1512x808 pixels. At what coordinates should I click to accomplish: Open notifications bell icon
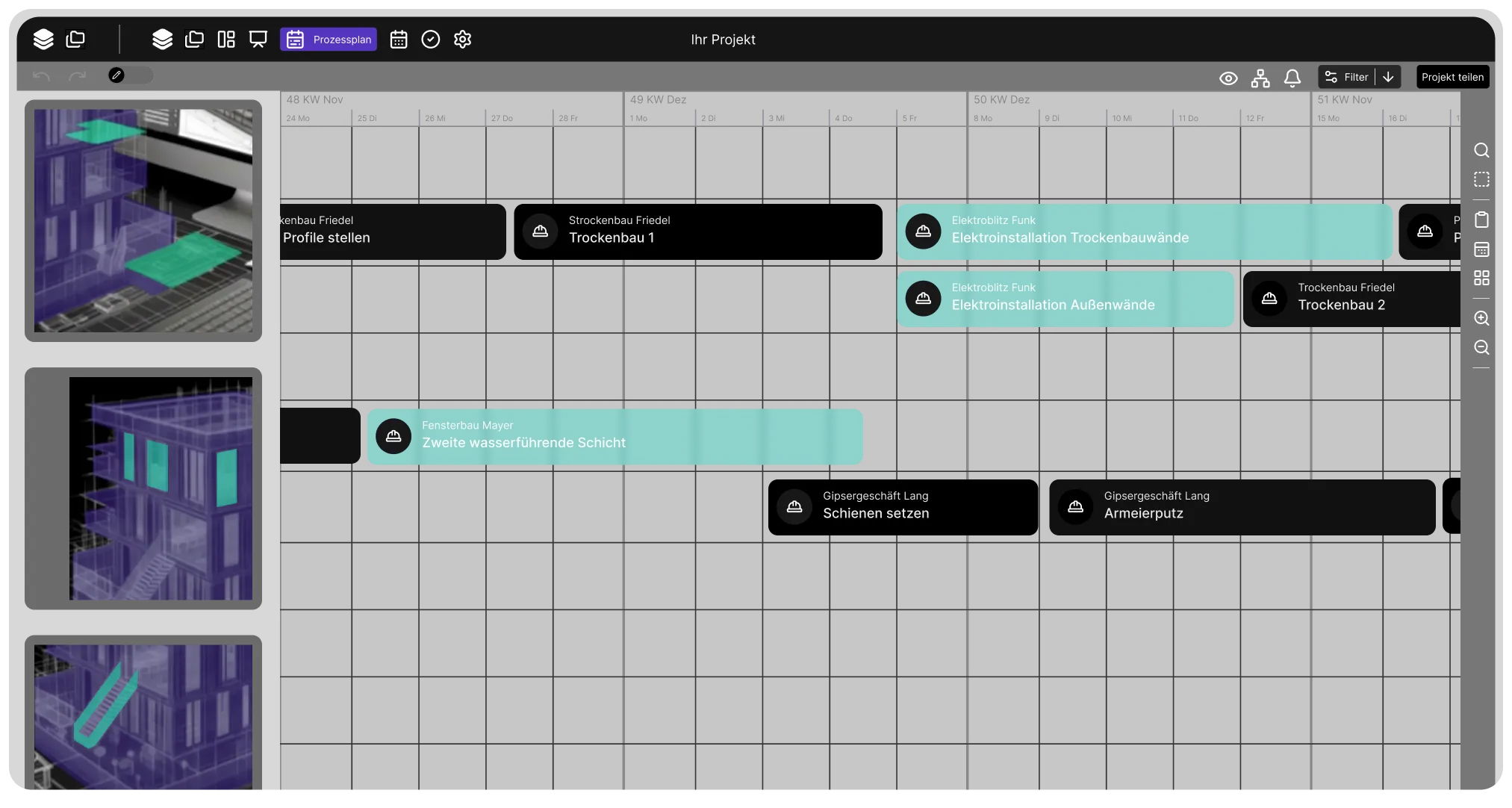(x=1292, y=78)
